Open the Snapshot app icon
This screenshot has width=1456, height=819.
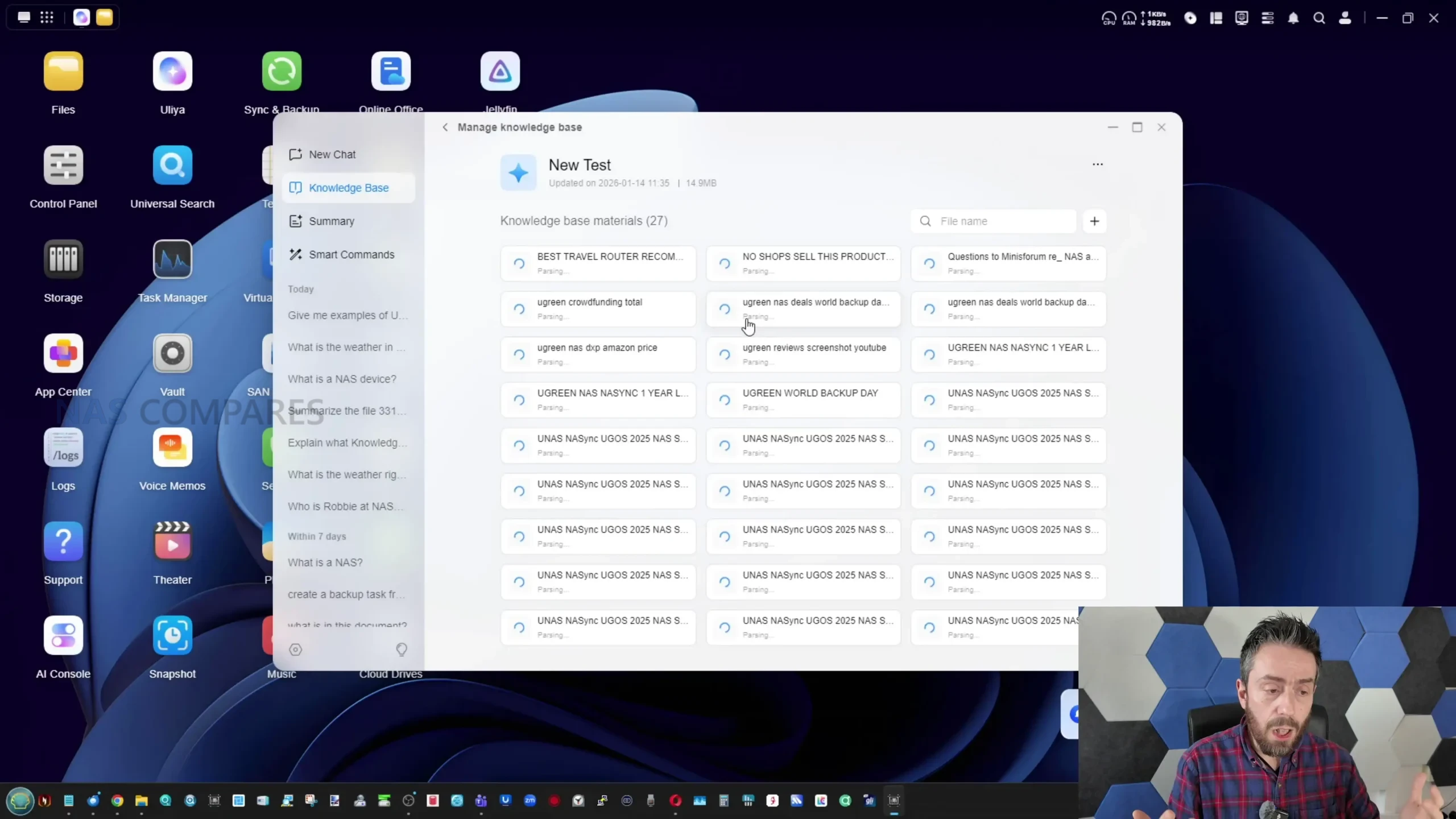click(172, 635)
